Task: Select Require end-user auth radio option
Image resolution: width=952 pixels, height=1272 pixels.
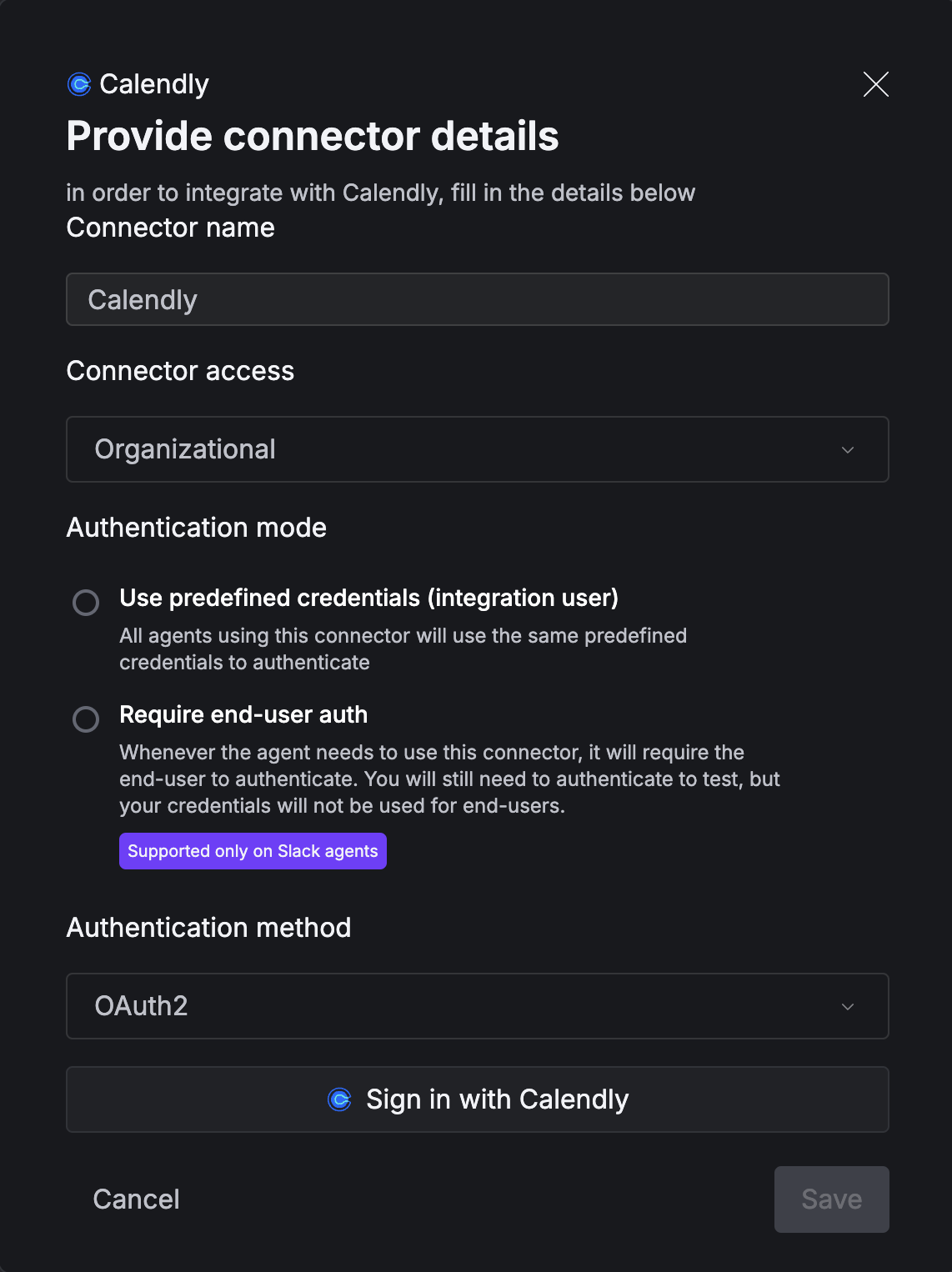Action: click(x=86, y=719)
